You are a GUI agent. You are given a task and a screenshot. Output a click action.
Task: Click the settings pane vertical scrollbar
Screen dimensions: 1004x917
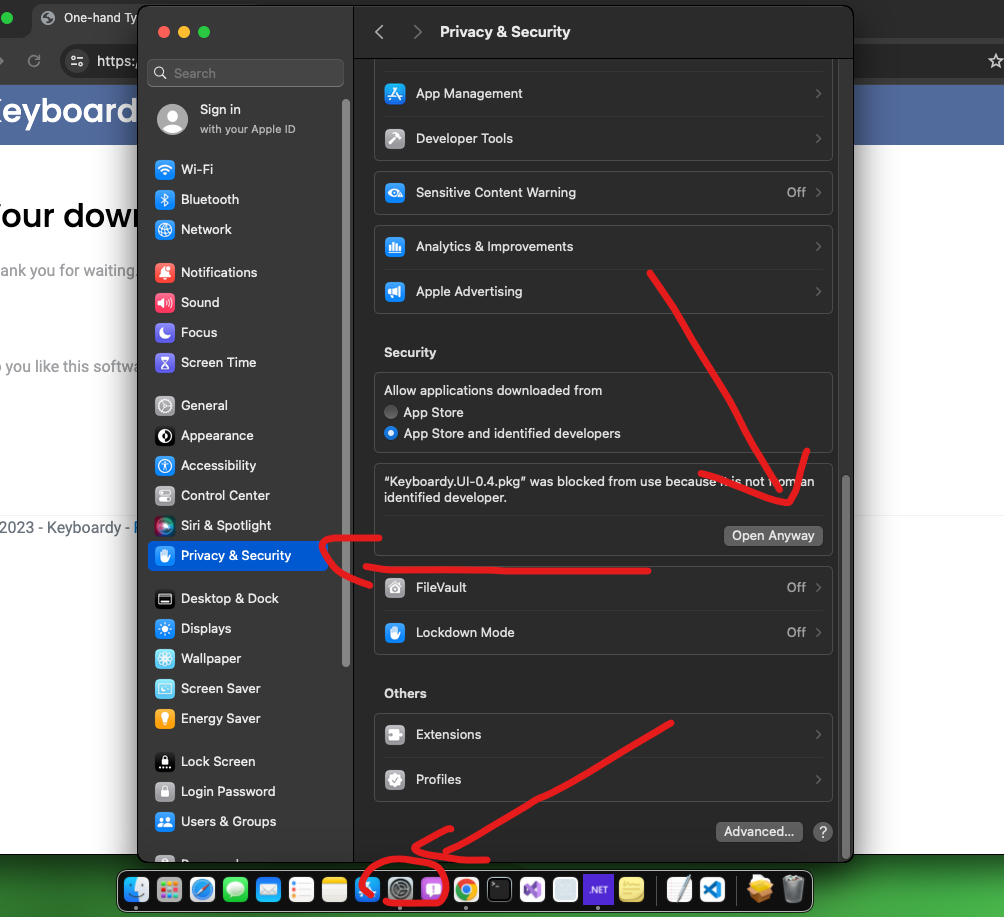846,666
